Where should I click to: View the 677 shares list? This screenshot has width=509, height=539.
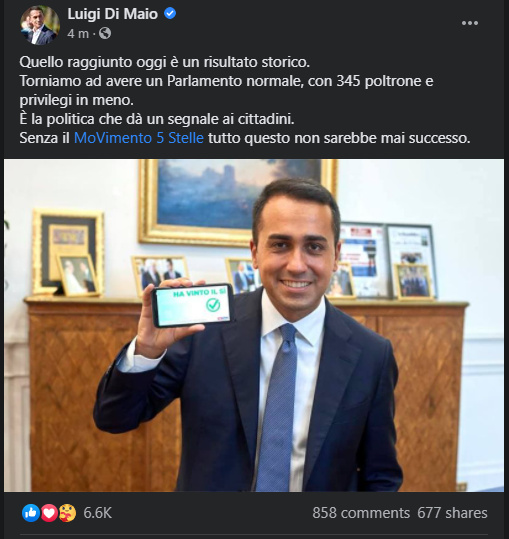(452, 513)
